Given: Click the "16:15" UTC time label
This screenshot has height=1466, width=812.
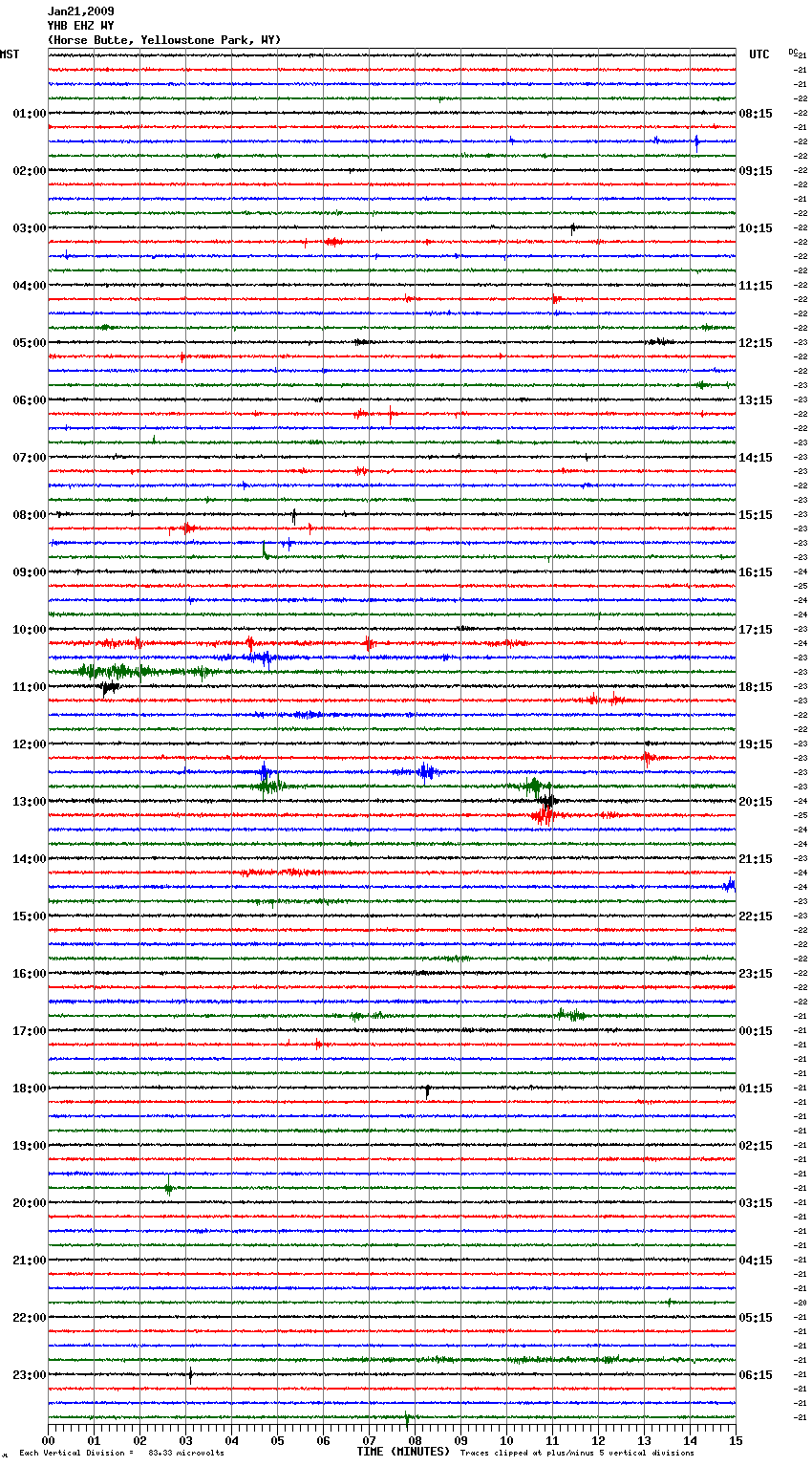Looking at the screenshot, I should click(756, 572).
